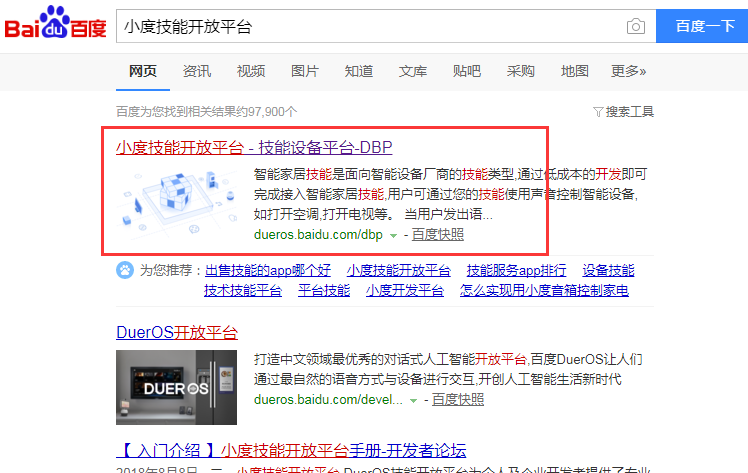The width and height of the screenshot is (748, 473).
Task: Open suggestion 小度开发平台
Action: 405,290
